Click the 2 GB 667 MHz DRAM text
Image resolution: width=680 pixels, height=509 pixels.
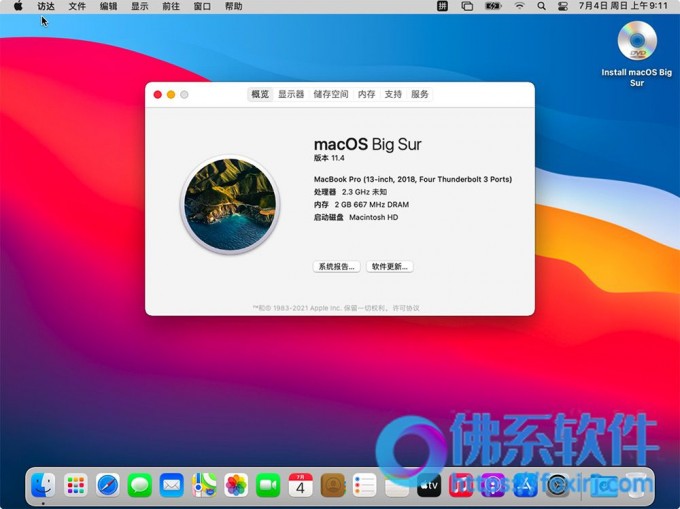tap(372, 205)
